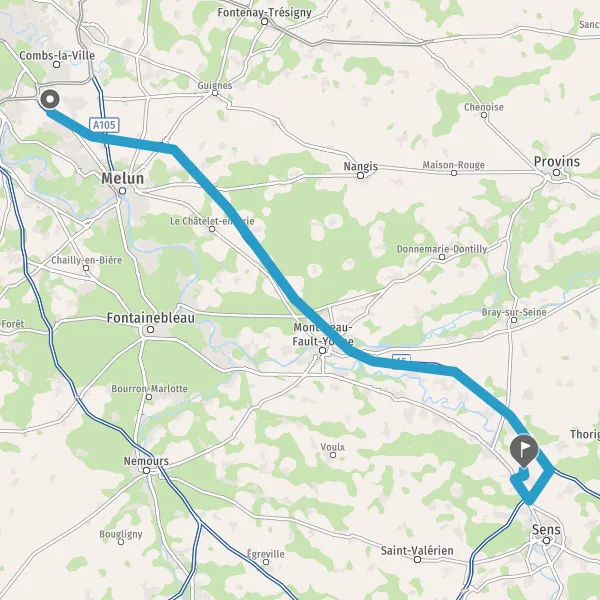Click the A105 highway shield
The width and height of the screenshot is (600, 600).
click(x=104, y=125)
